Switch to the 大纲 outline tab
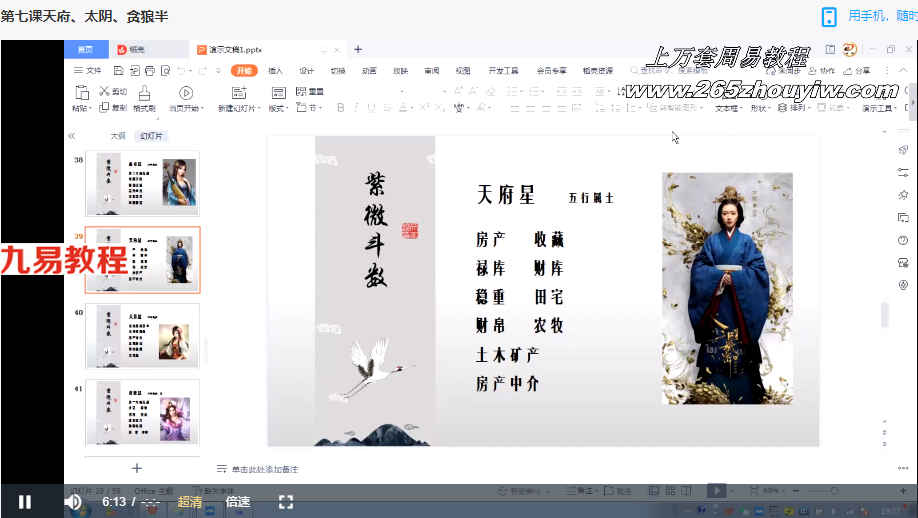Screen dimensions: 918x518 point(118,136)
